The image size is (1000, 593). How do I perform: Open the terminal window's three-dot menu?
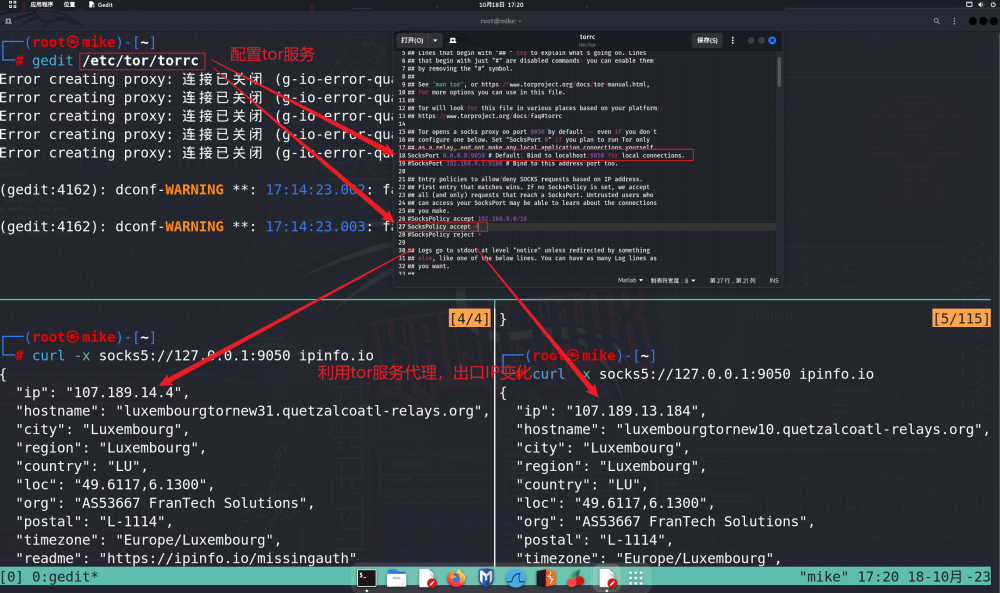tap(954, 21)
